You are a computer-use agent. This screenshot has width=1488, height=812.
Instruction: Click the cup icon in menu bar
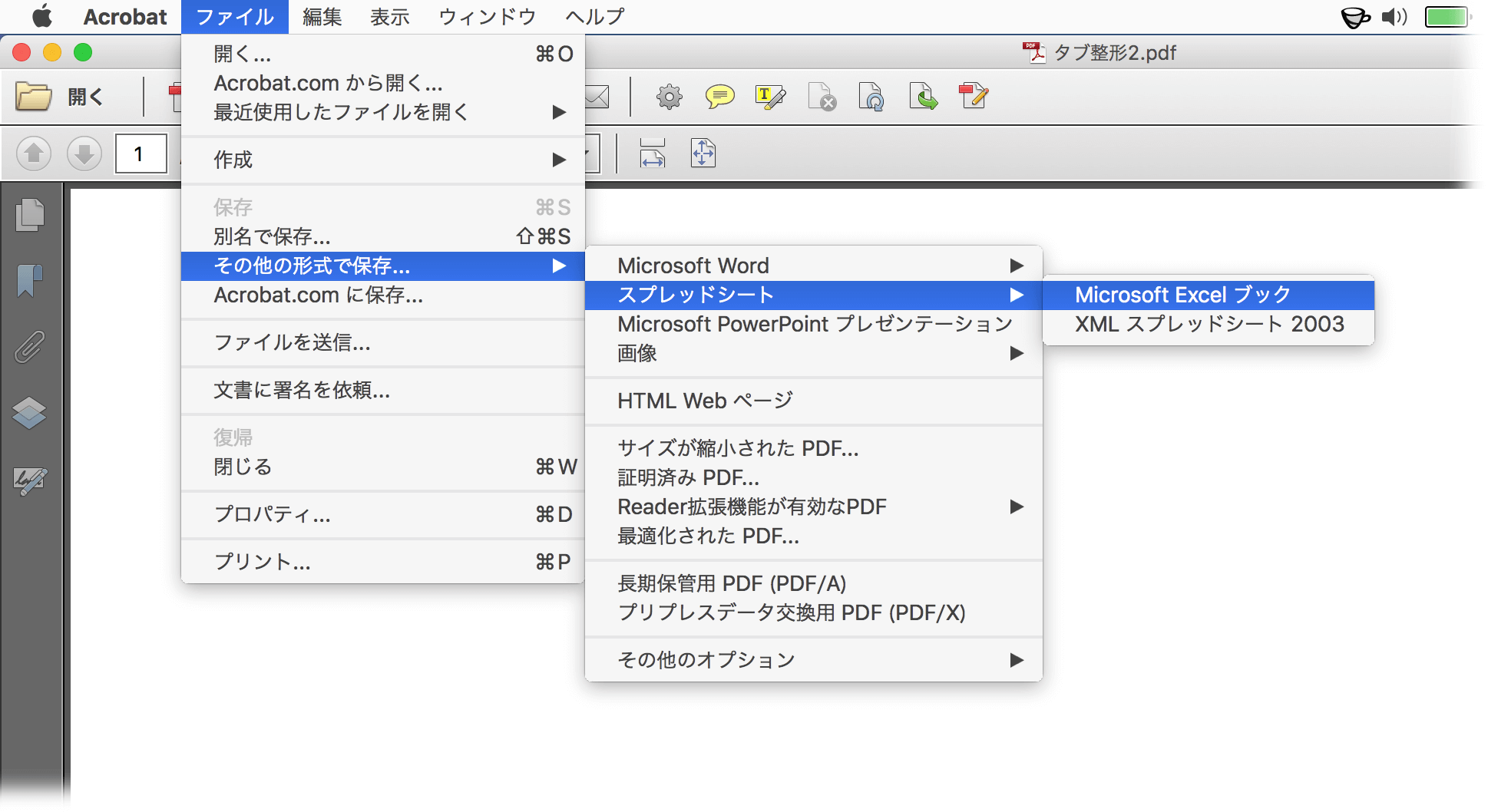click(x=1355, y=17)
